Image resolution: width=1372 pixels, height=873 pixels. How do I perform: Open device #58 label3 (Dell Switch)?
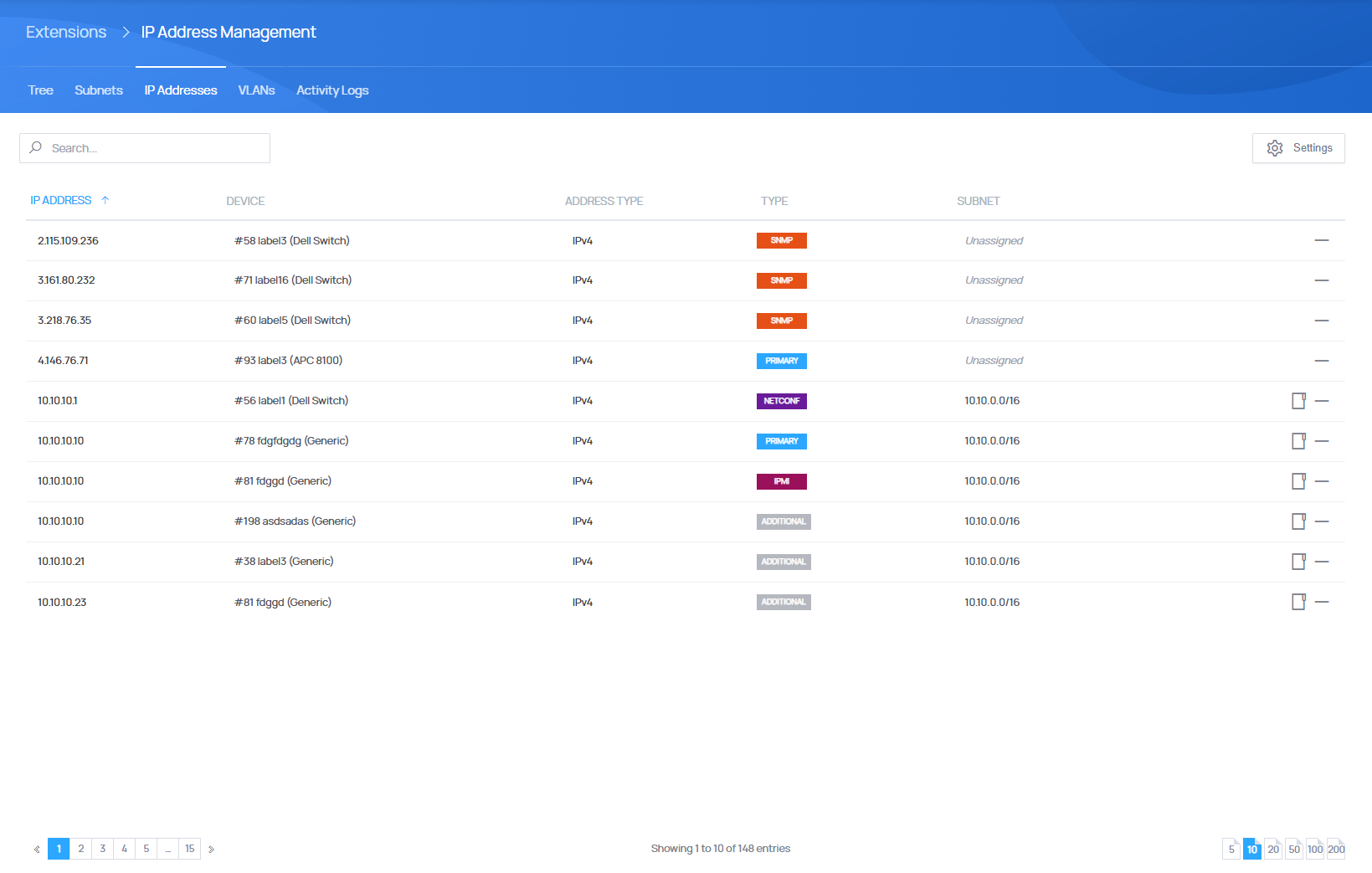pyautogui.click(x=292, y=240)
